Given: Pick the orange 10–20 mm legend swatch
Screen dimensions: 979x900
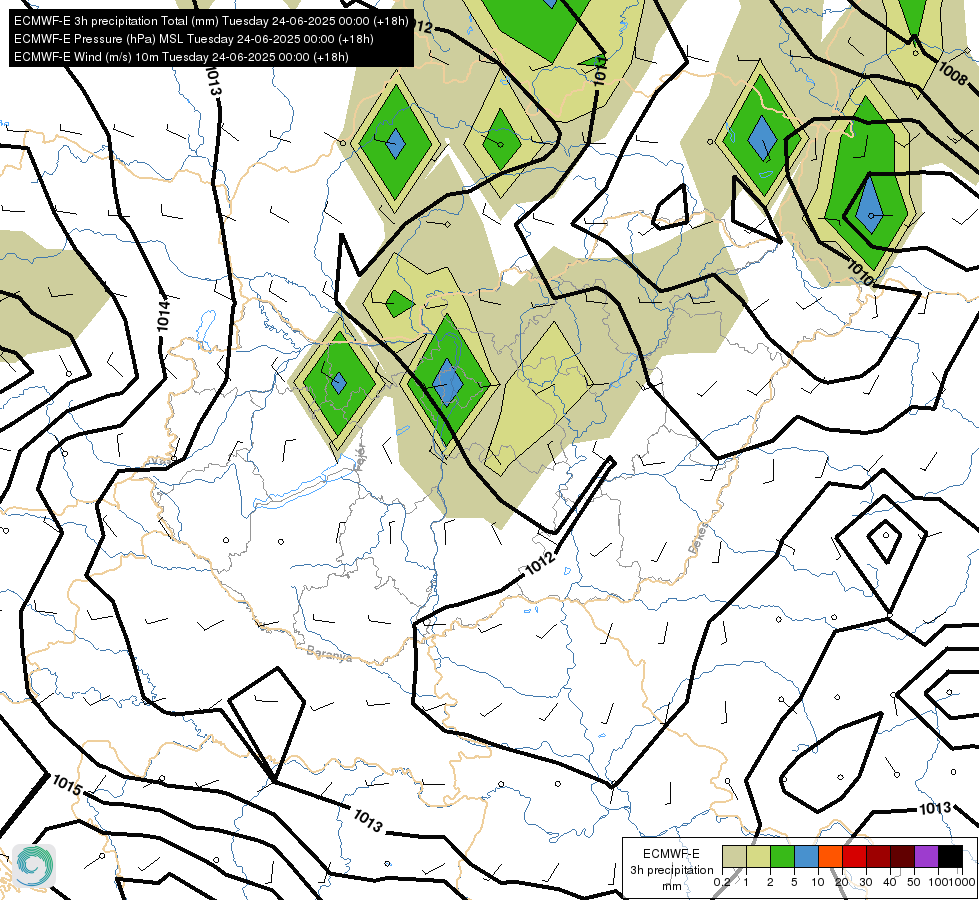Looking at the screenshot, I should (x=830, y=856).
